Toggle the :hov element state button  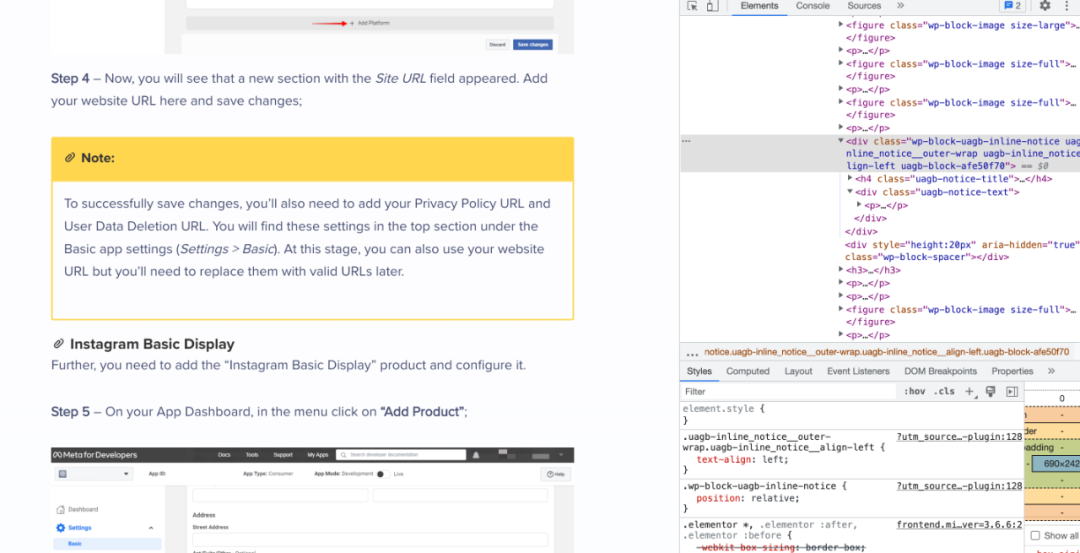click(x=915, y=391)
